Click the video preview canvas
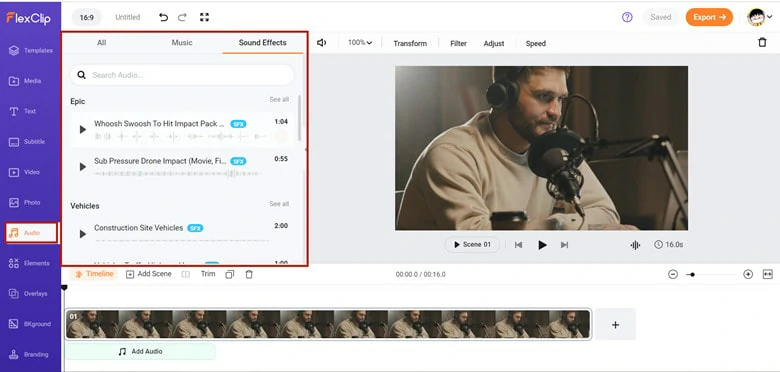The height and width of the screenshot is (372, 780). (x=541, y=148)
